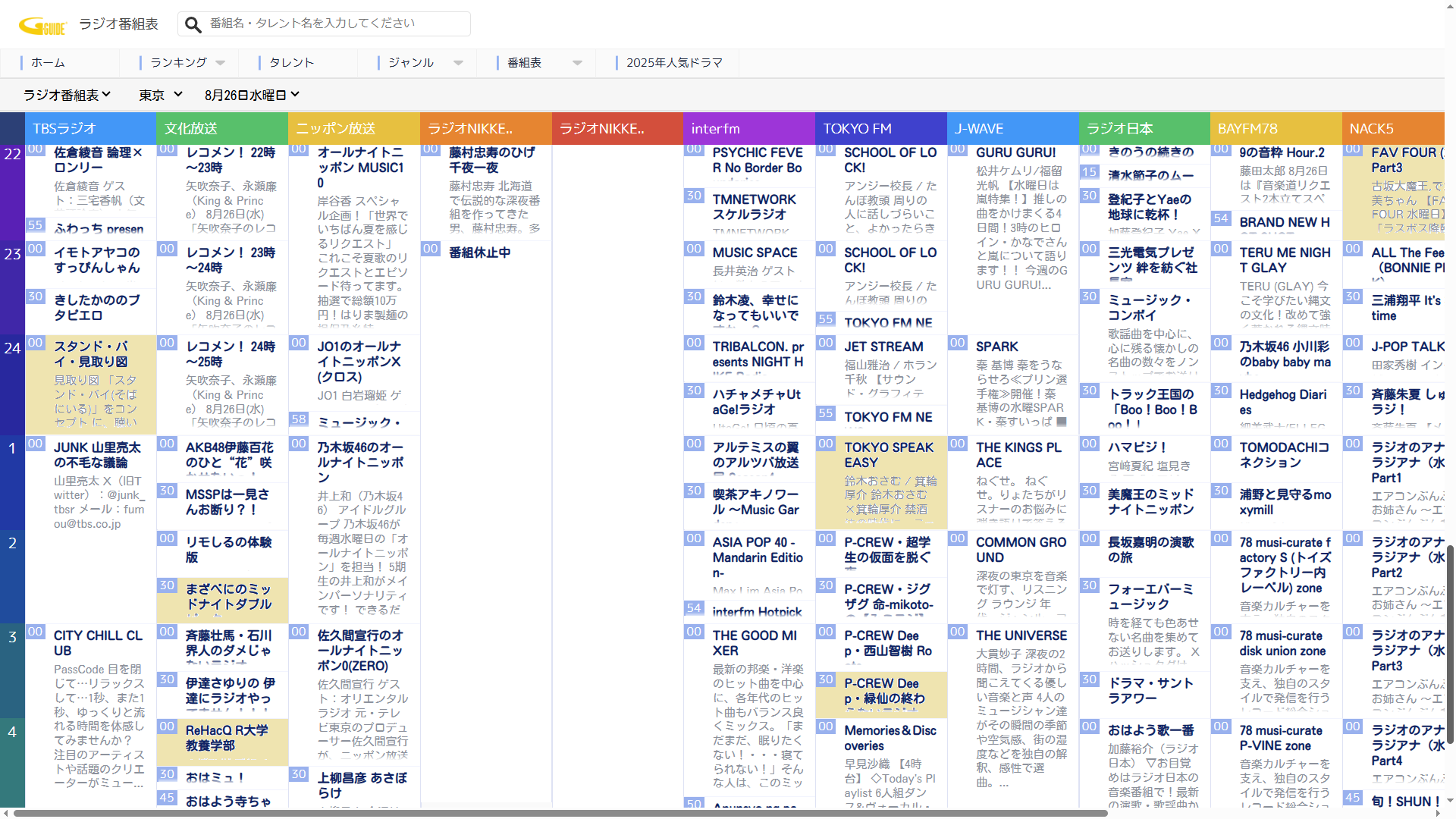Open program ReHacQ R大学教養学部
The height and width of the screenshot is (819, 1456).
[x=227, y=738]
